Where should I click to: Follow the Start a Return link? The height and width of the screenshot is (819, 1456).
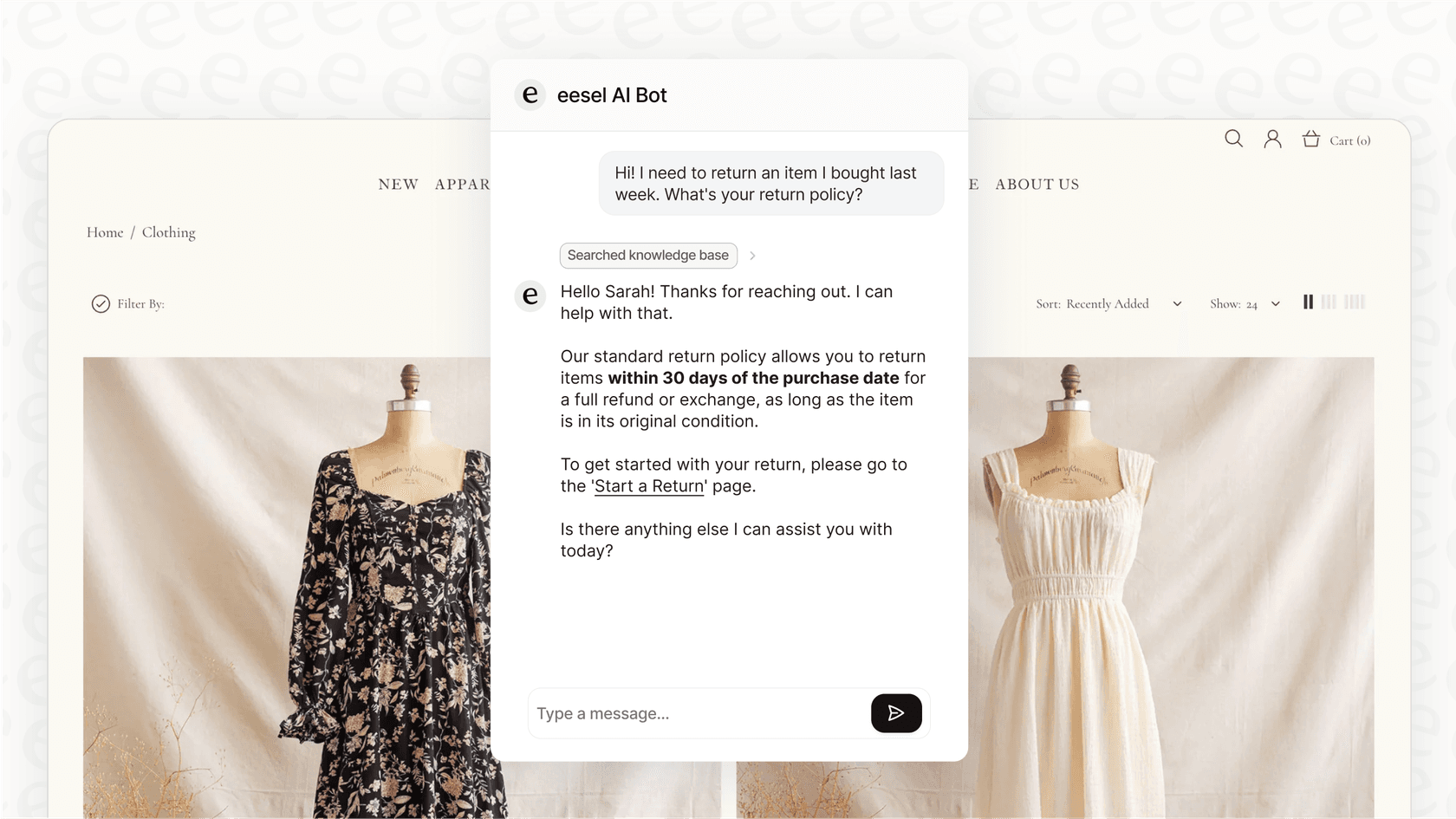648,485
